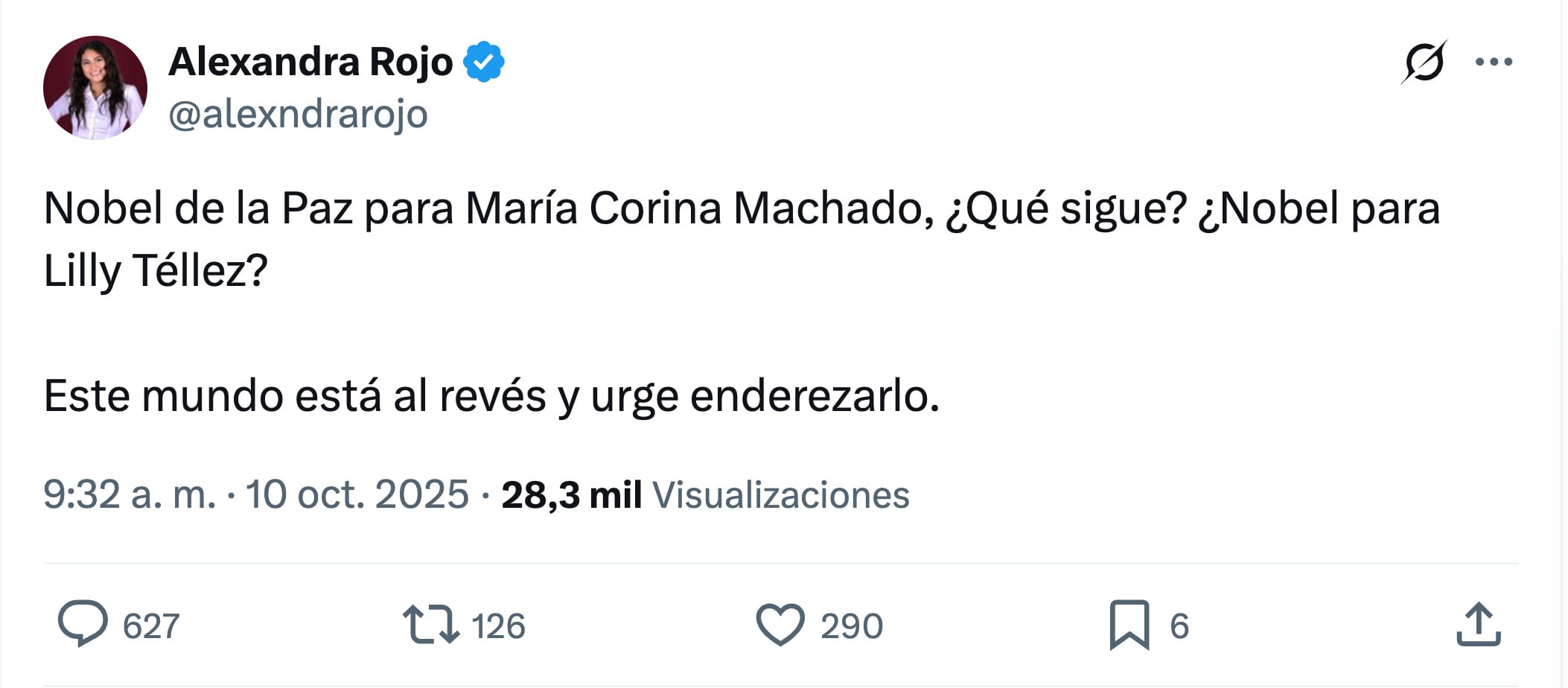Click the sentence "Este mundo está al revés"
The width and height of the screenshot is (1568, 688).
coord(294,396)
